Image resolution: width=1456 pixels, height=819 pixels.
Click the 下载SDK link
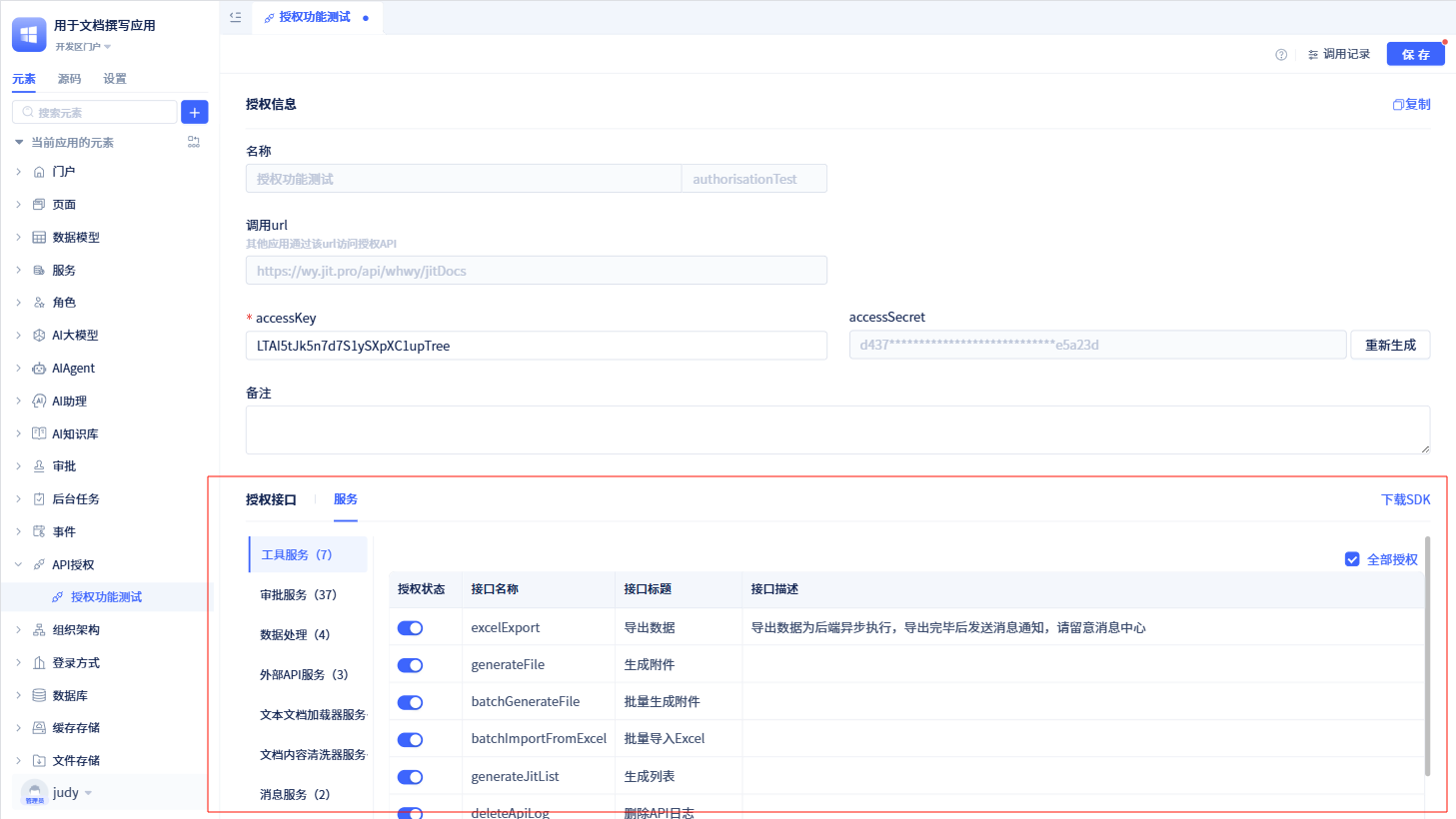pos(1405,499)
